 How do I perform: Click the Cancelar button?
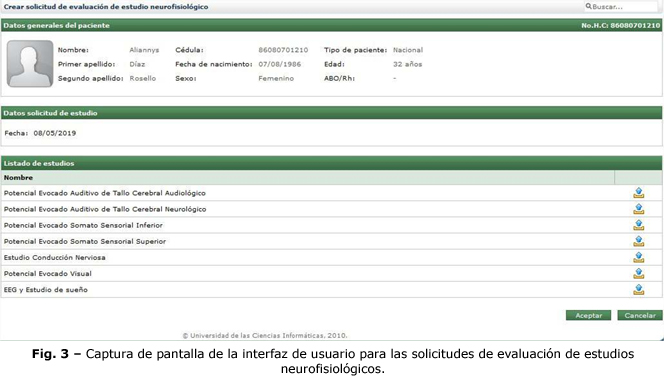click(640, 315)
